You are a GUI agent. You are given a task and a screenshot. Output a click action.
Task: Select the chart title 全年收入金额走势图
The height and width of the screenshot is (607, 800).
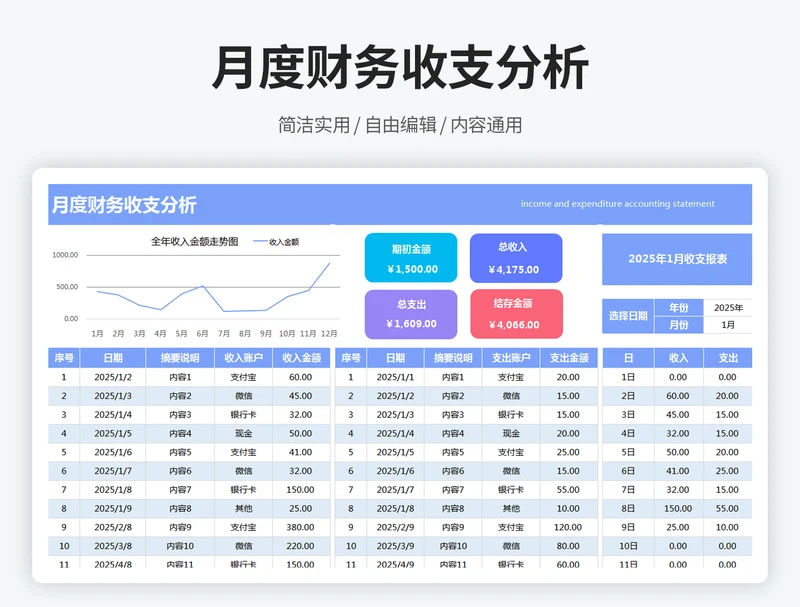194,242
